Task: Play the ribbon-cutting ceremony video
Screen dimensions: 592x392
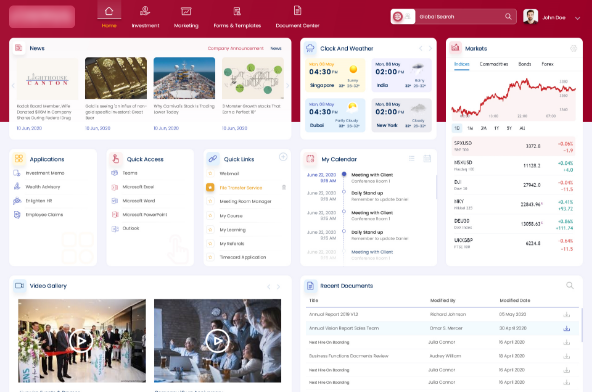Action: [81, 341]
